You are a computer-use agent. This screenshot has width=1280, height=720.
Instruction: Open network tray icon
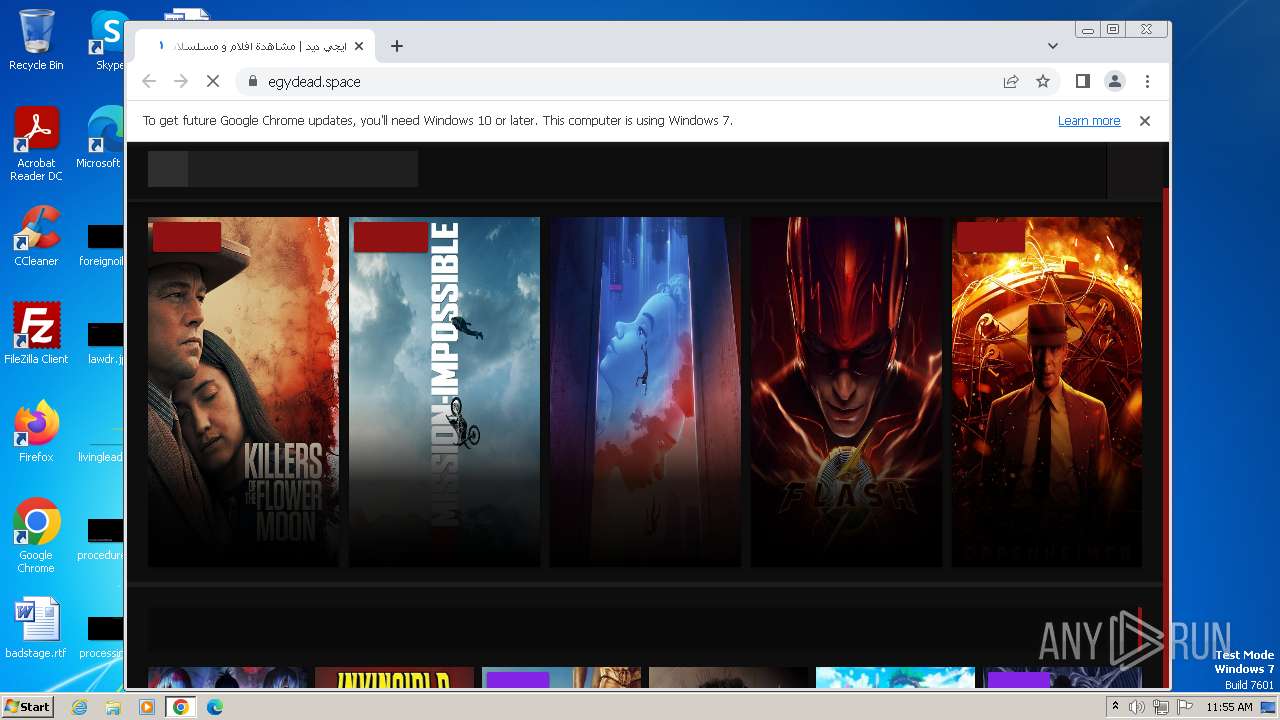(x=1160, y=707)
